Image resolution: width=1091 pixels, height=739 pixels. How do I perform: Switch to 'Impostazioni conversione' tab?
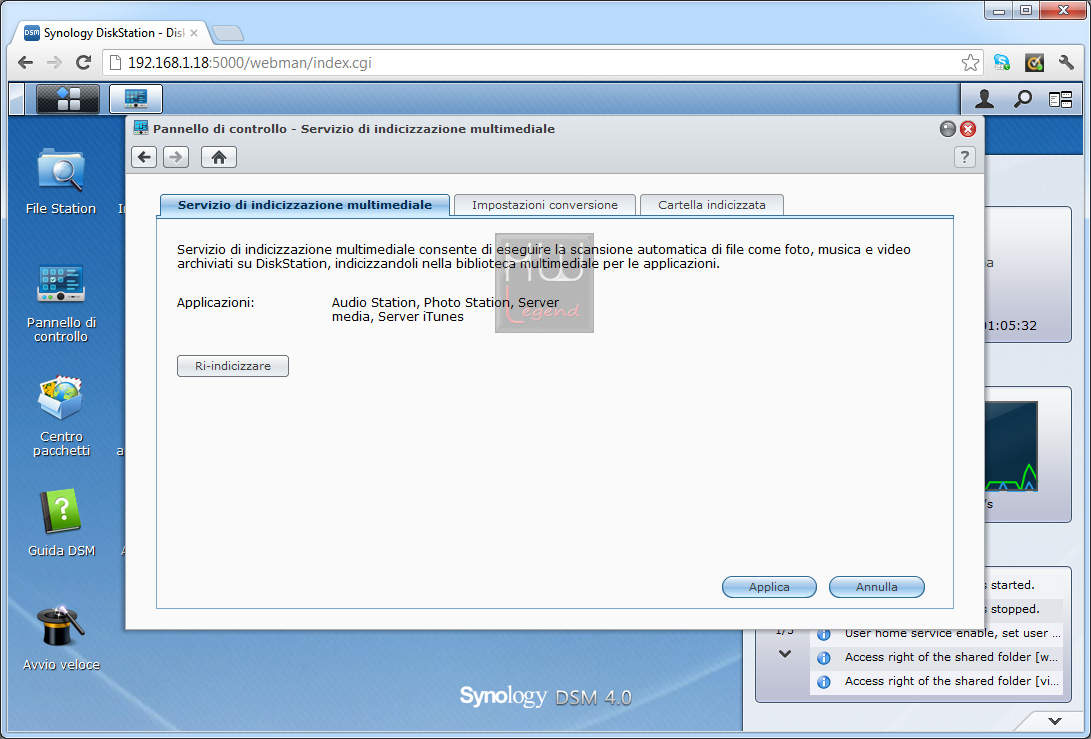(545, 205)
